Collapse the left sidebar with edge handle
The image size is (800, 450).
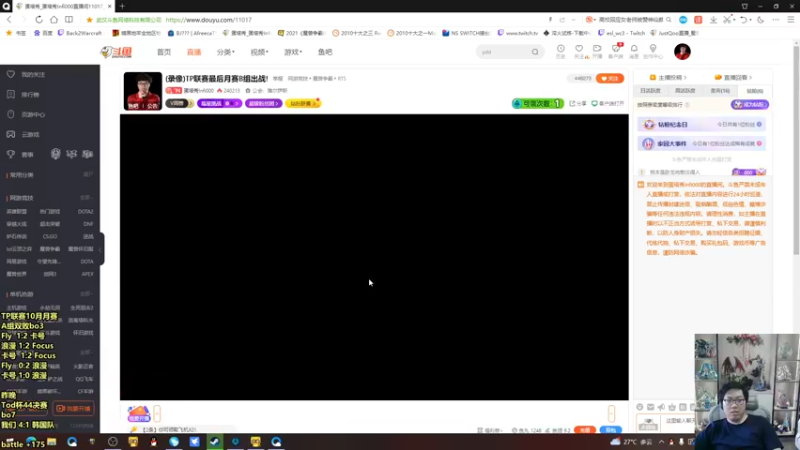pyautogui.click(x=102, y=248)
